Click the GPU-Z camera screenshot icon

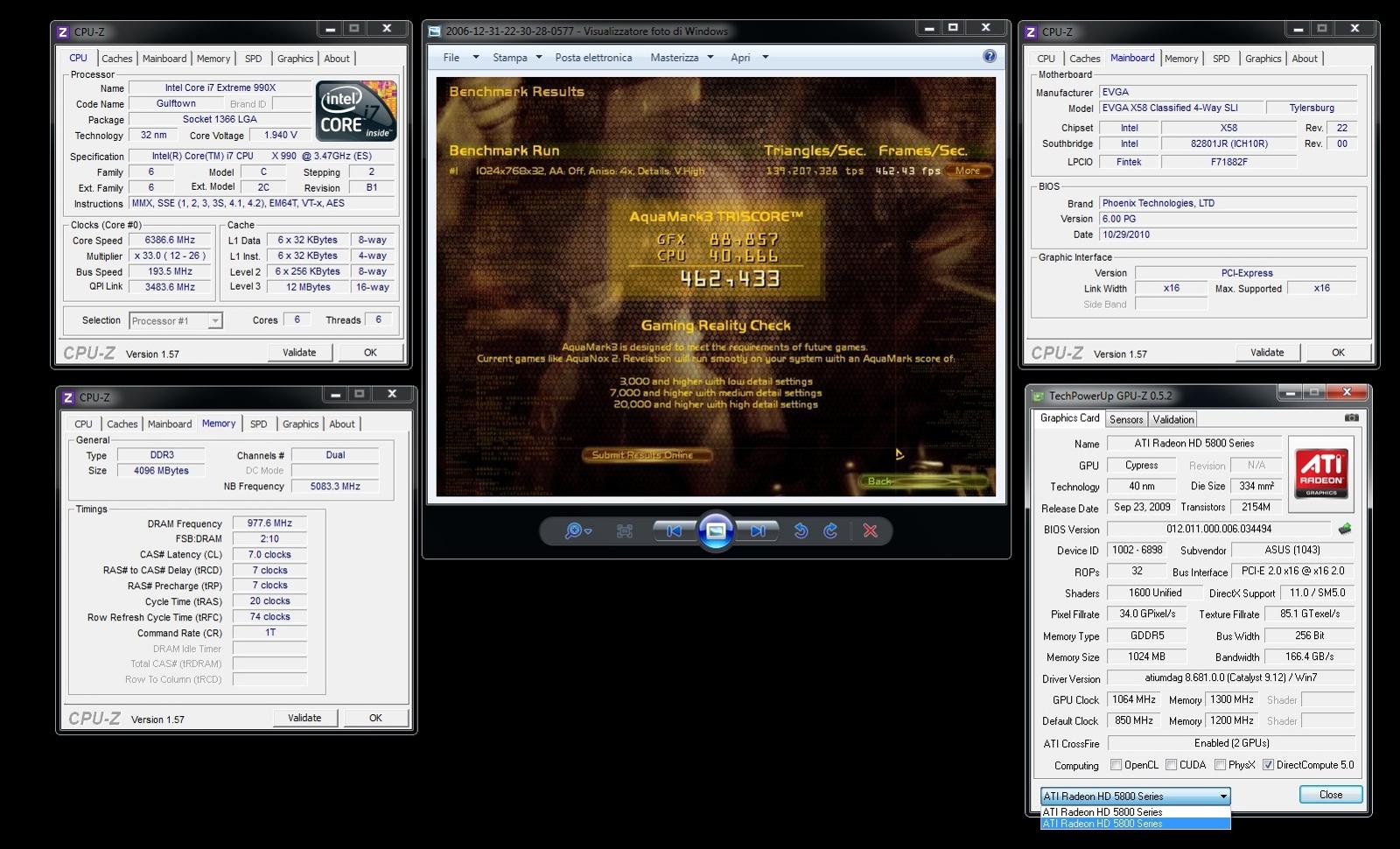pyautogui.click(x=1352, y=418)
